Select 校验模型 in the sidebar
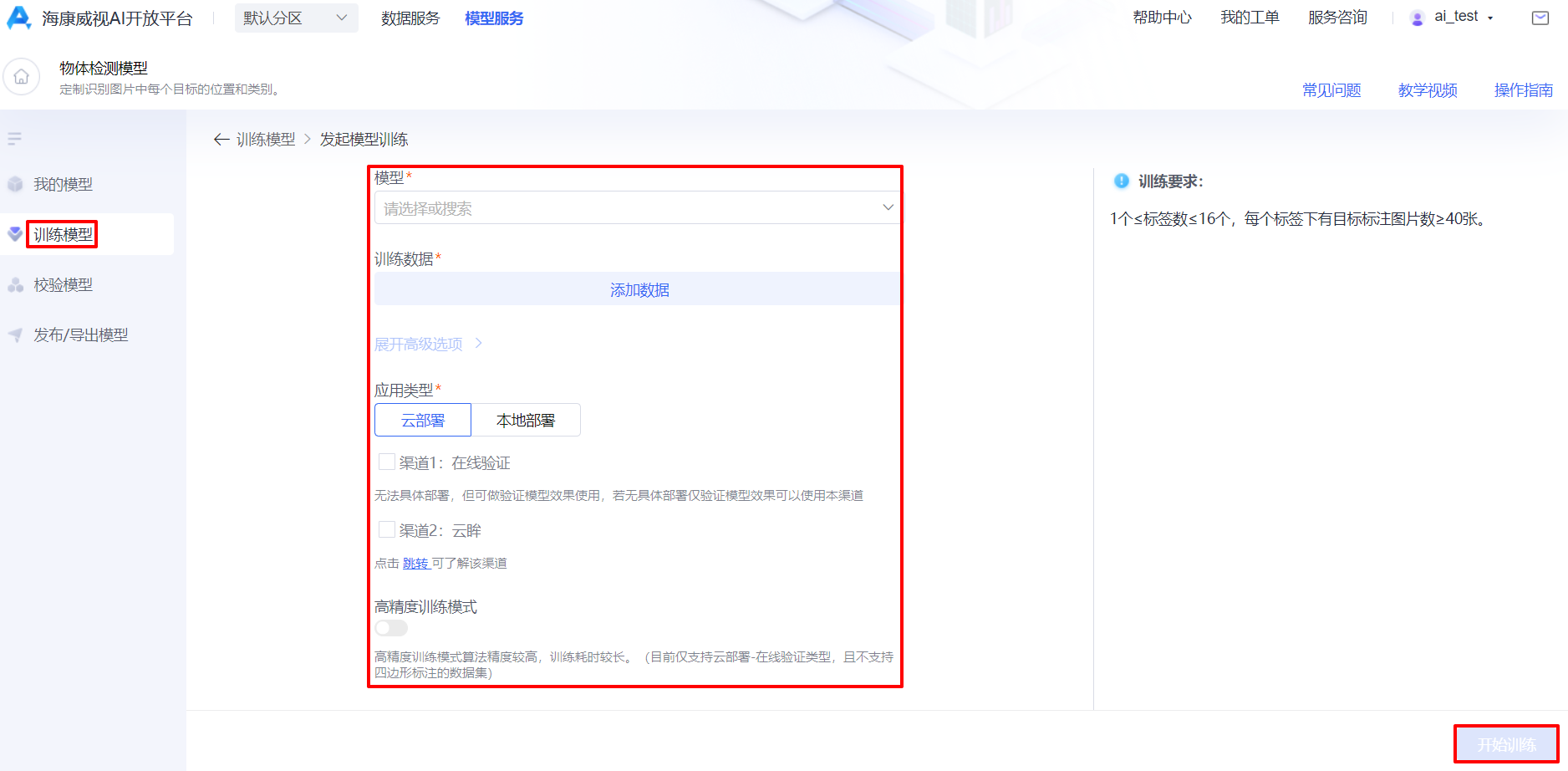Screen dimensions: 1568x771 [x=62, y=284]
